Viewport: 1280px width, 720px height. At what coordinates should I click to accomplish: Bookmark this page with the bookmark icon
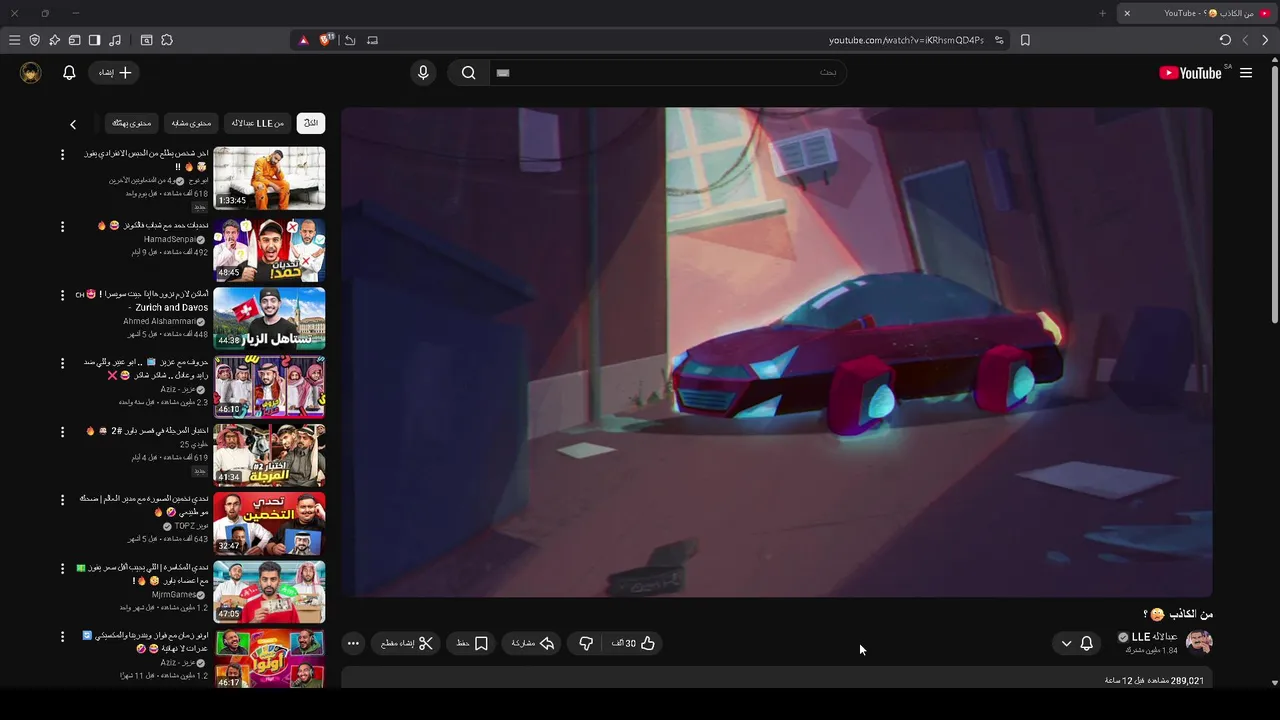[1025, 40]
